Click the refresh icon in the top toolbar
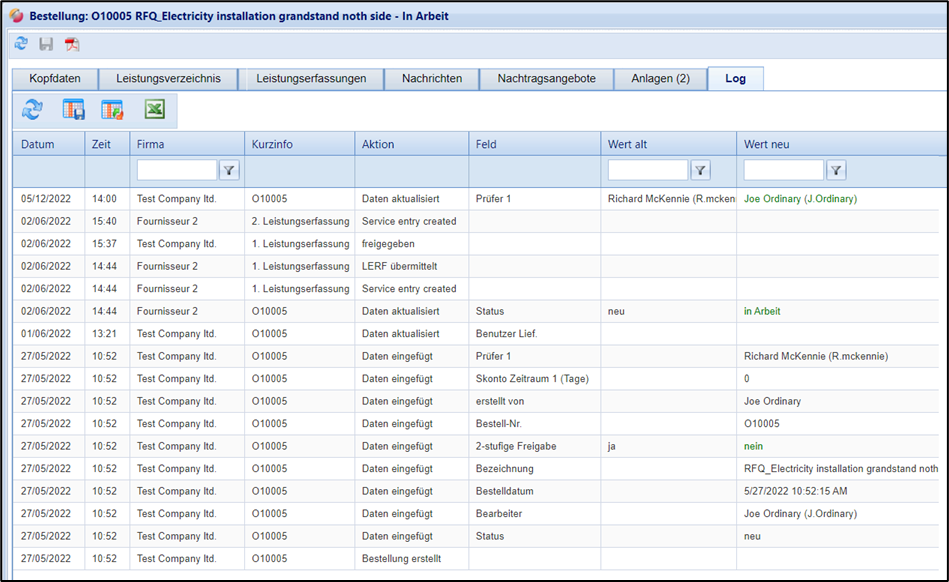949x582 pixels. [x=21, y=44]
